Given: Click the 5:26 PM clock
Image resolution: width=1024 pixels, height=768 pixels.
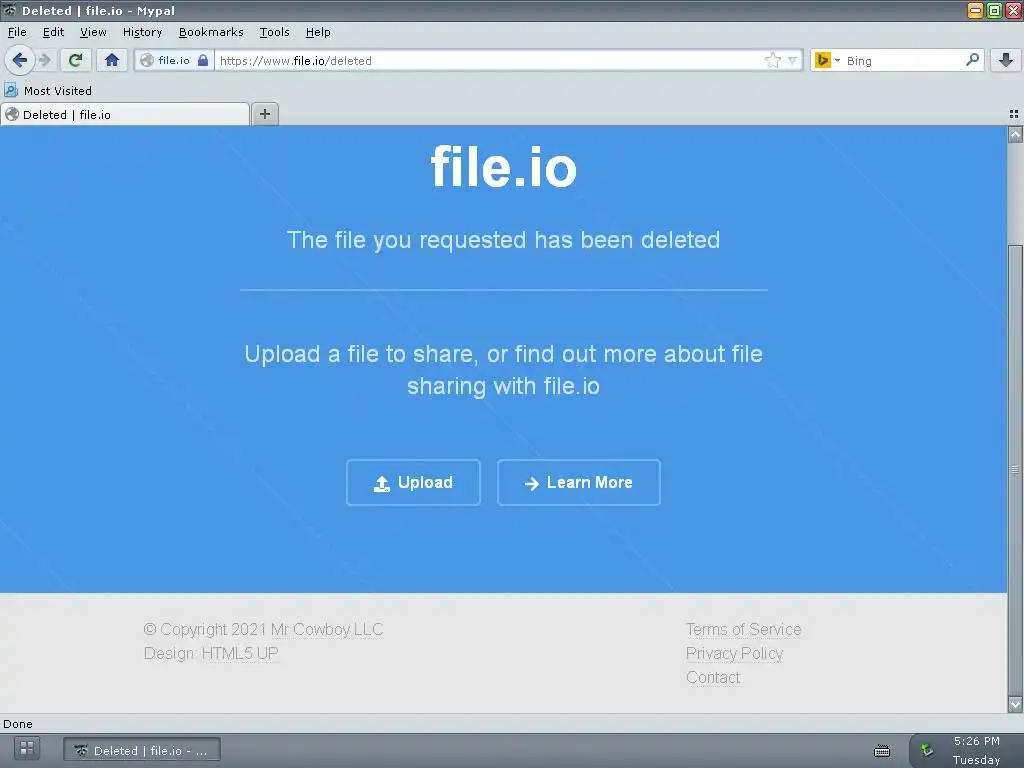Looking at the screenshot, I should coord(976,741).
